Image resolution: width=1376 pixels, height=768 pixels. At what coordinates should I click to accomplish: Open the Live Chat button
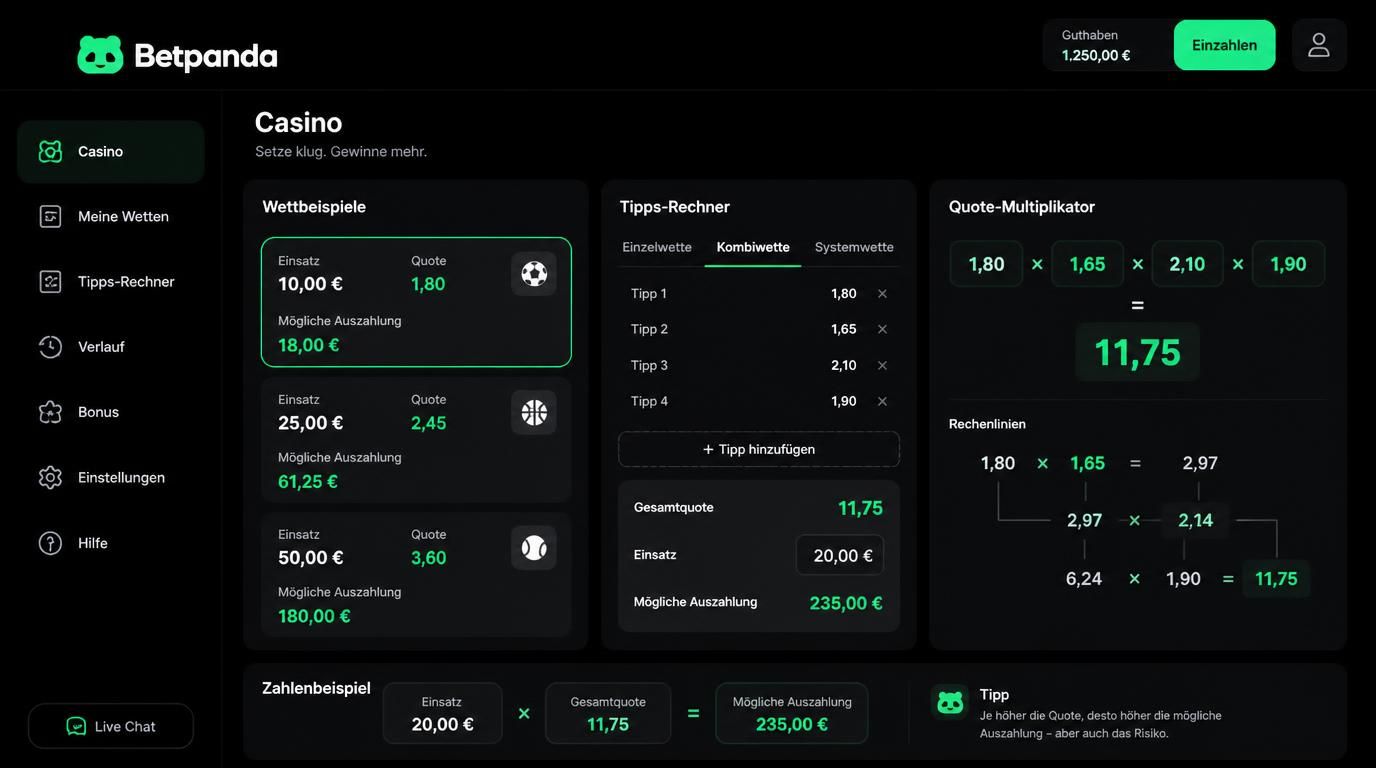(x=111, y=726)
